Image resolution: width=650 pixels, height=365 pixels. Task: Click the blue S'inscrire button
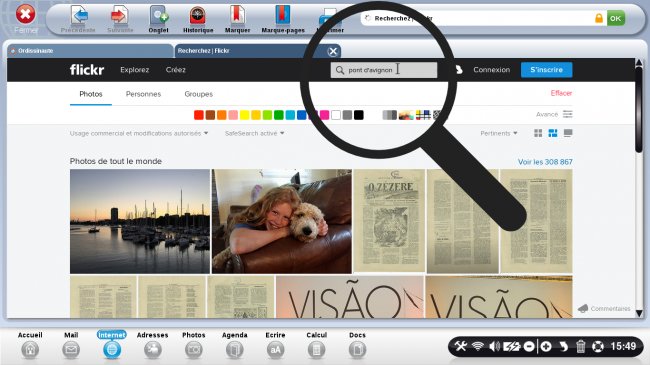[546, 70]
